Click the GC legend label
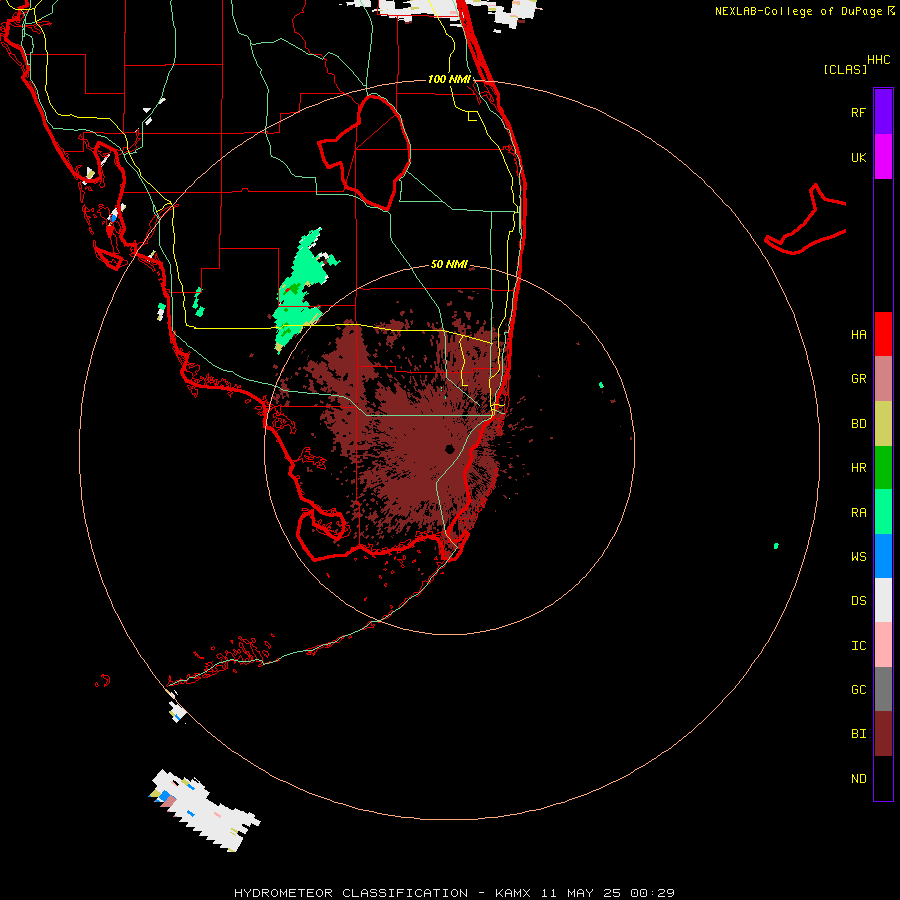This screenshot has width=900, height=900. 858,690
